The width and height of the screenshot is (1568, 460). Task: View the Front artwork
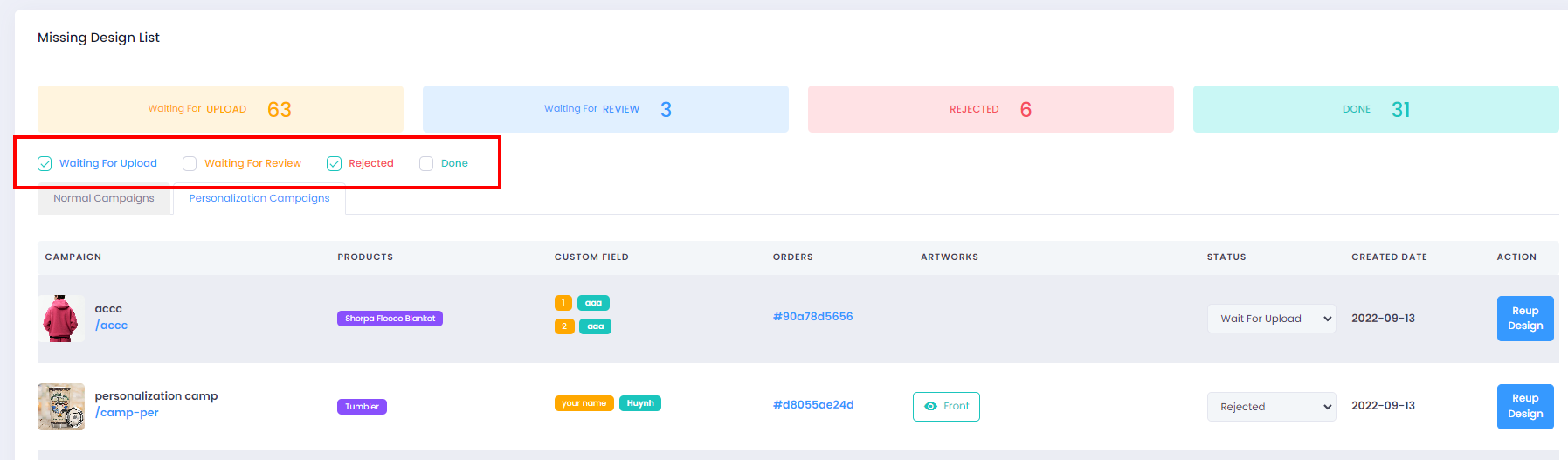(946, 407)
